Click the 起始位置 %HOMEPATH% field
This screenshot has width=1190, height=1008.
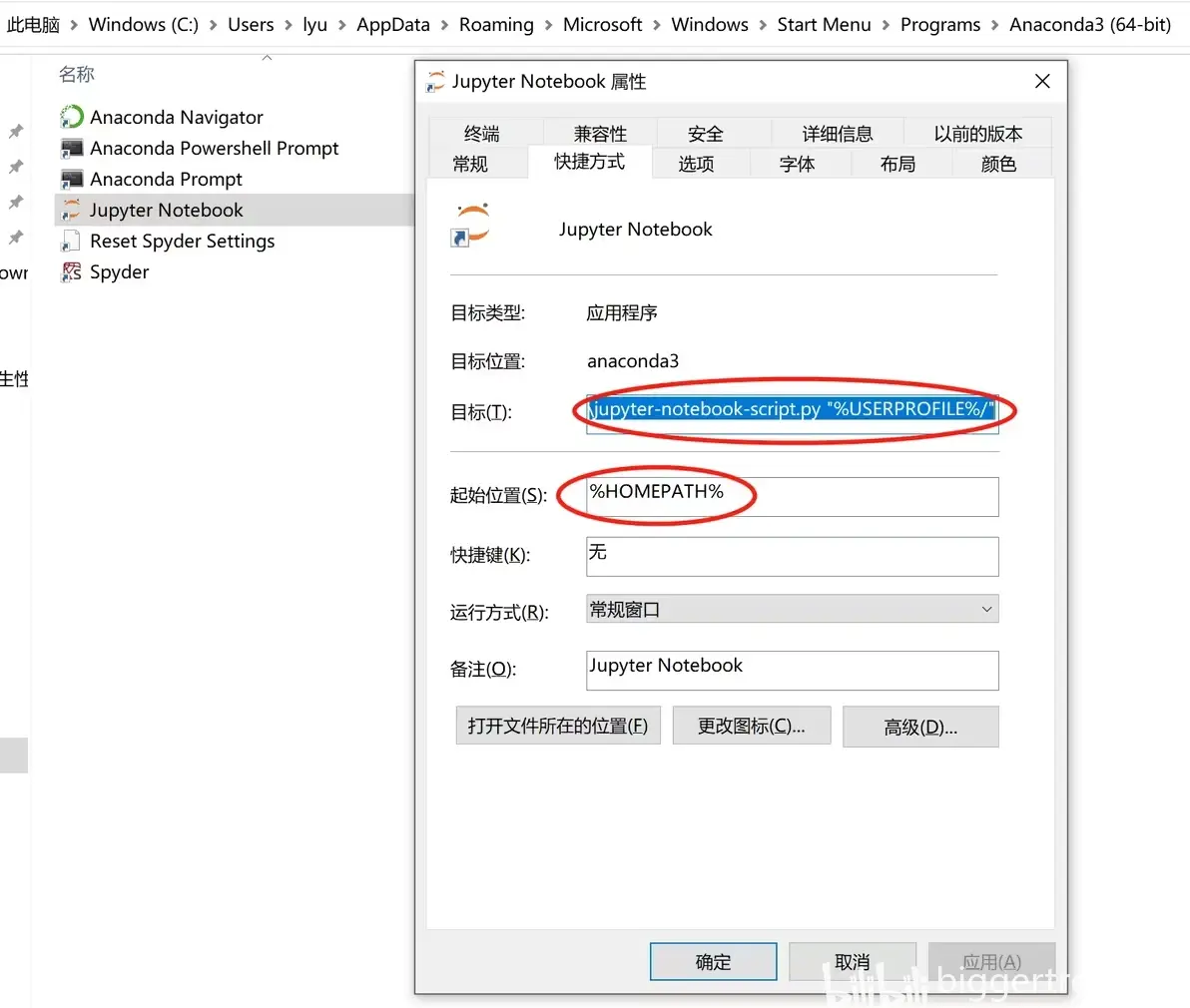coord(793,497)
